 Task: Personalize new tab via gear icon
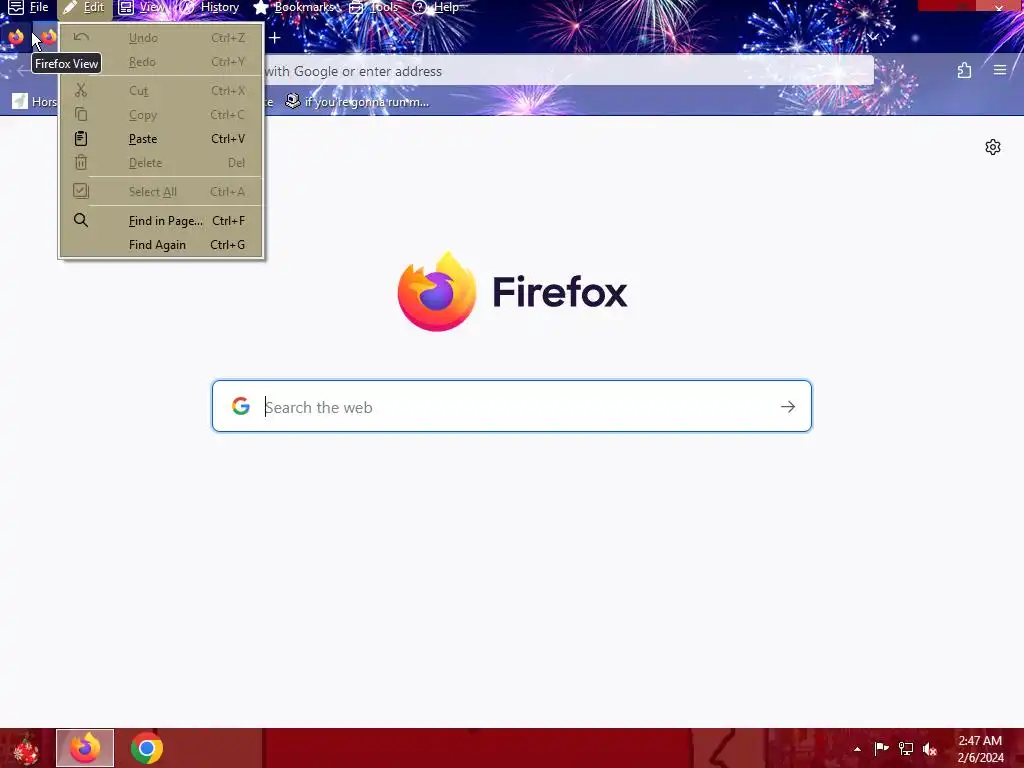click(993, 147)
